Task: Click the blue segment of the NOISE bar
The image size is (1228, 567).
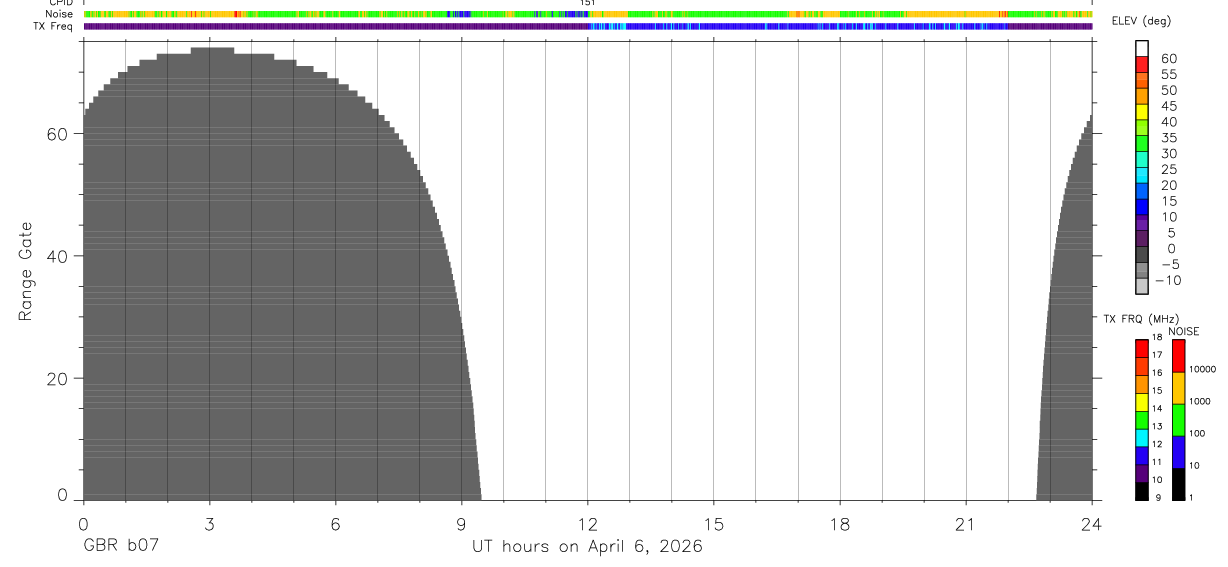Action: [1179, 452]
